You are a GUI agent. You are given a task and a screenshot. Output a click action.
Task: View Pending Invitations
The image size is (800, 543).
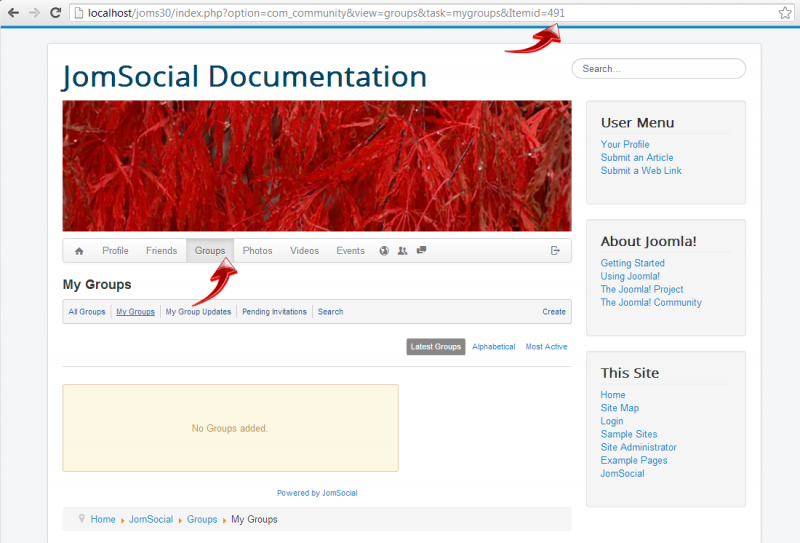click(x=274, y=312)
